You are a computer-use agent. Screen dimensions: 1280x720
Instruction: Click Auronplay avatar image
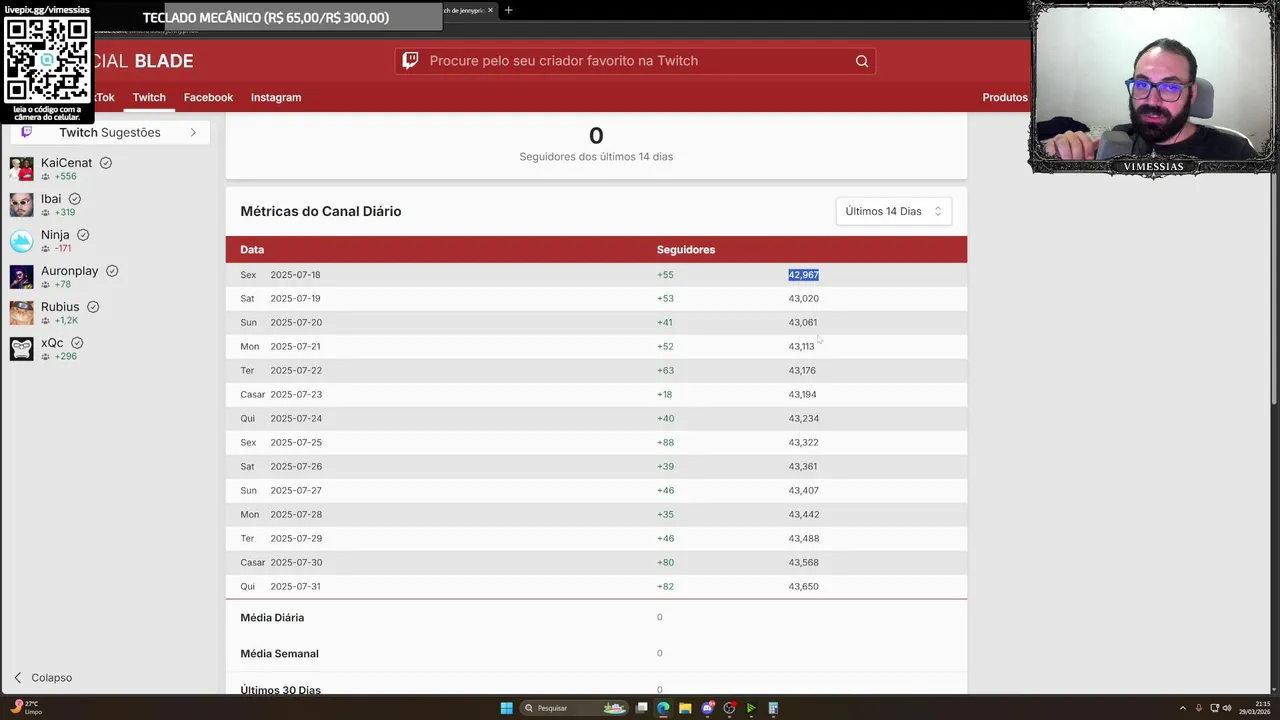click(21, 277)
